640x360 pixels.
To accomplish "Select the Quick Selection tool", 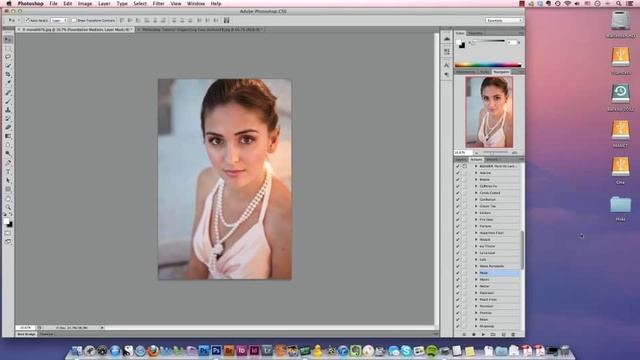I will (8, 66).
